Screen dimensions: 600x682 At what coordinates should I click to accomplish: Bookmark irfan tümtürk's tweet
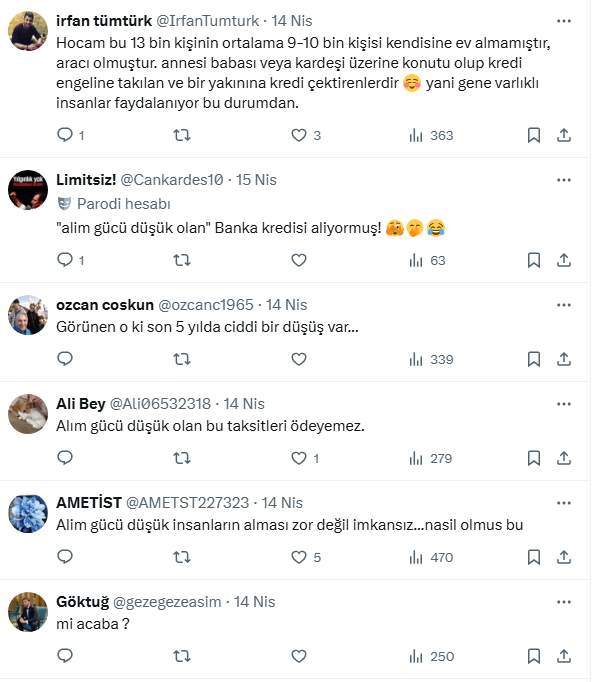(x=534, y=135)
